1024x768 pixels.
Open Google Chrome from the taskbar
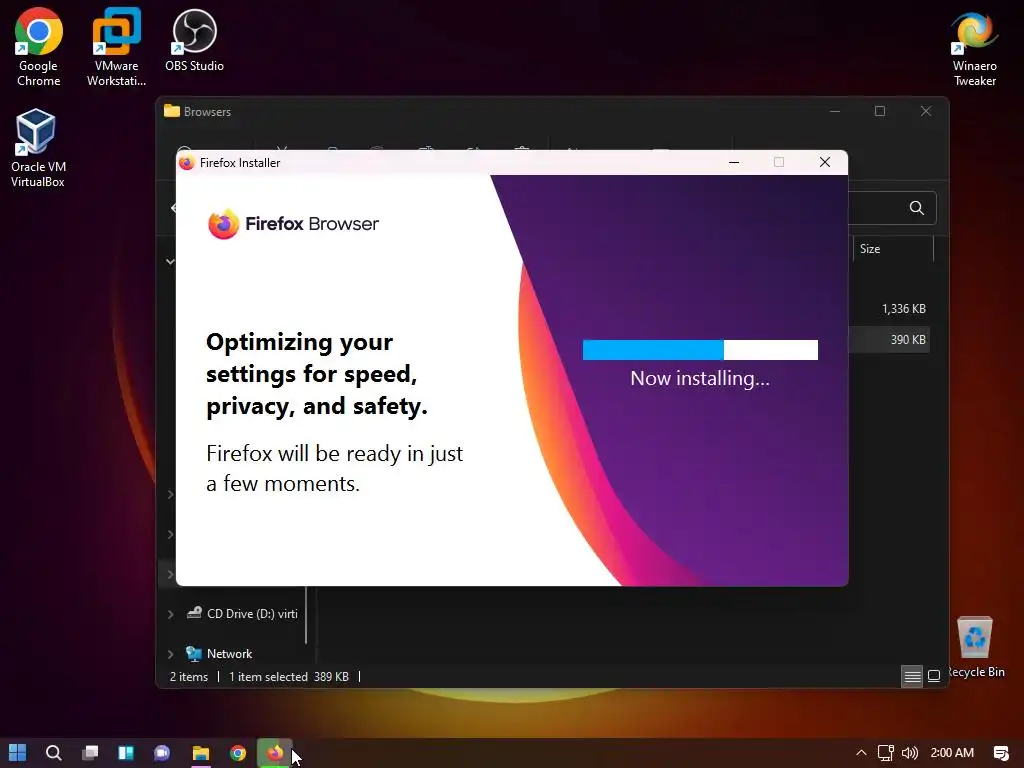tap(238, 753)
